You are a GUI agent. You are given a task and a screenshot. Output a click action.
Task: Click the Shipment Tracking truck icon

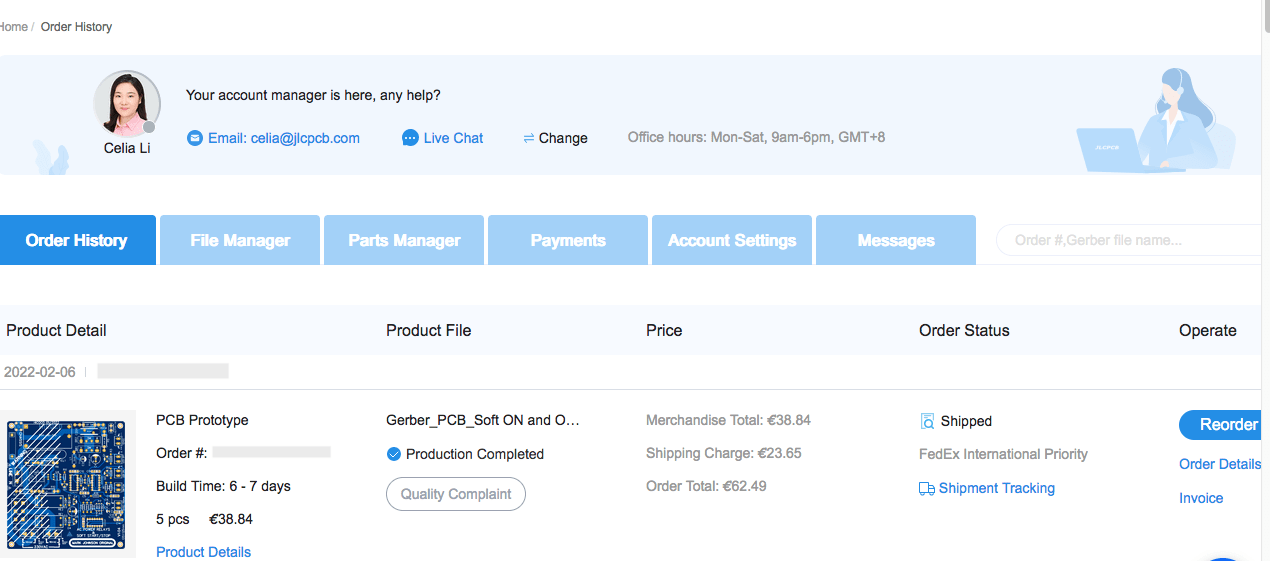click(927, 489)
